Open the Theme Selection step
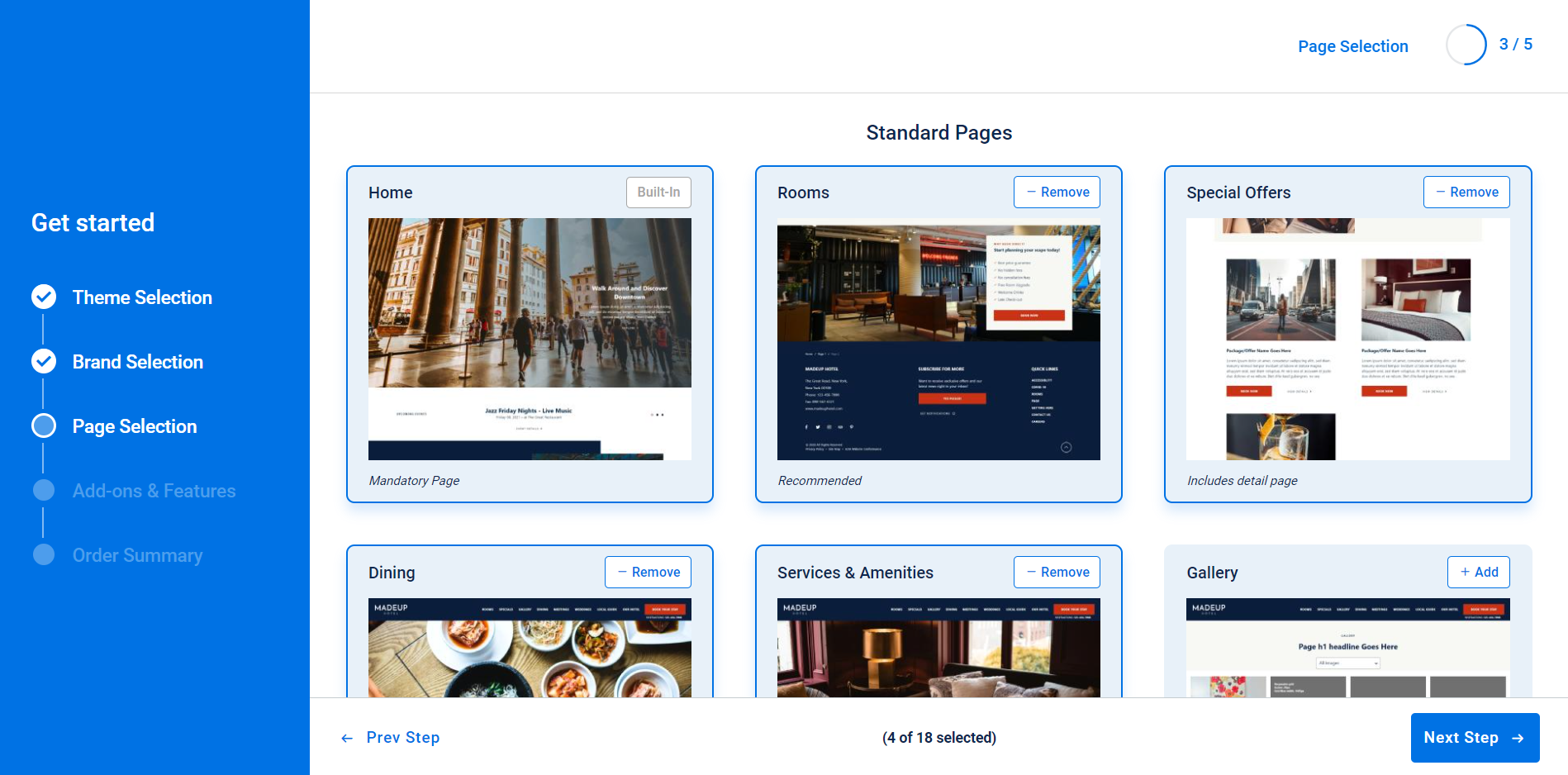 [142, 297]
